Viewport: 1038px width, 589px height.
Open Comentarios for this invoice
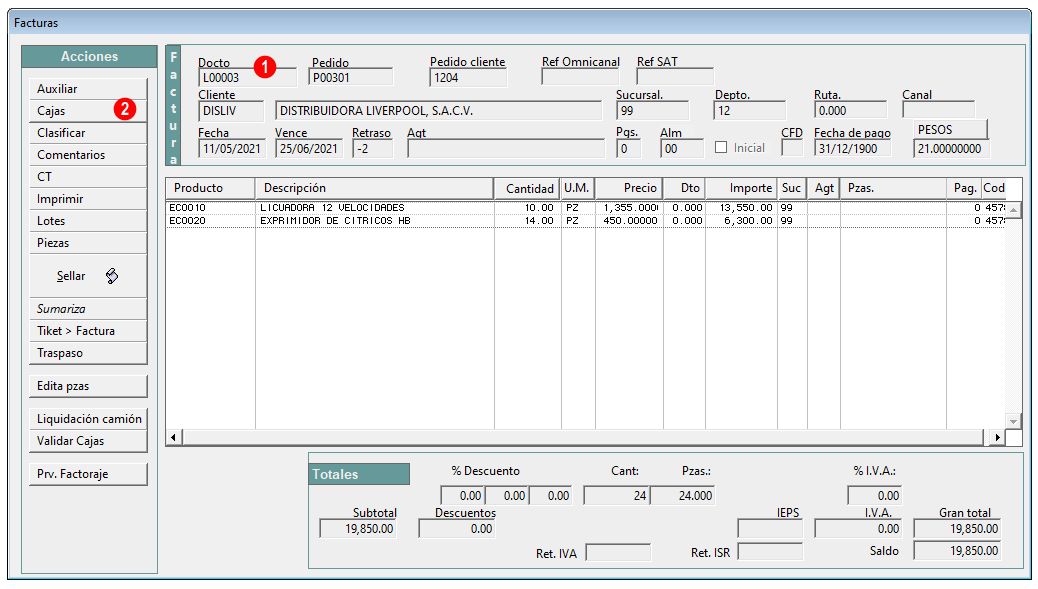[88, 155]
